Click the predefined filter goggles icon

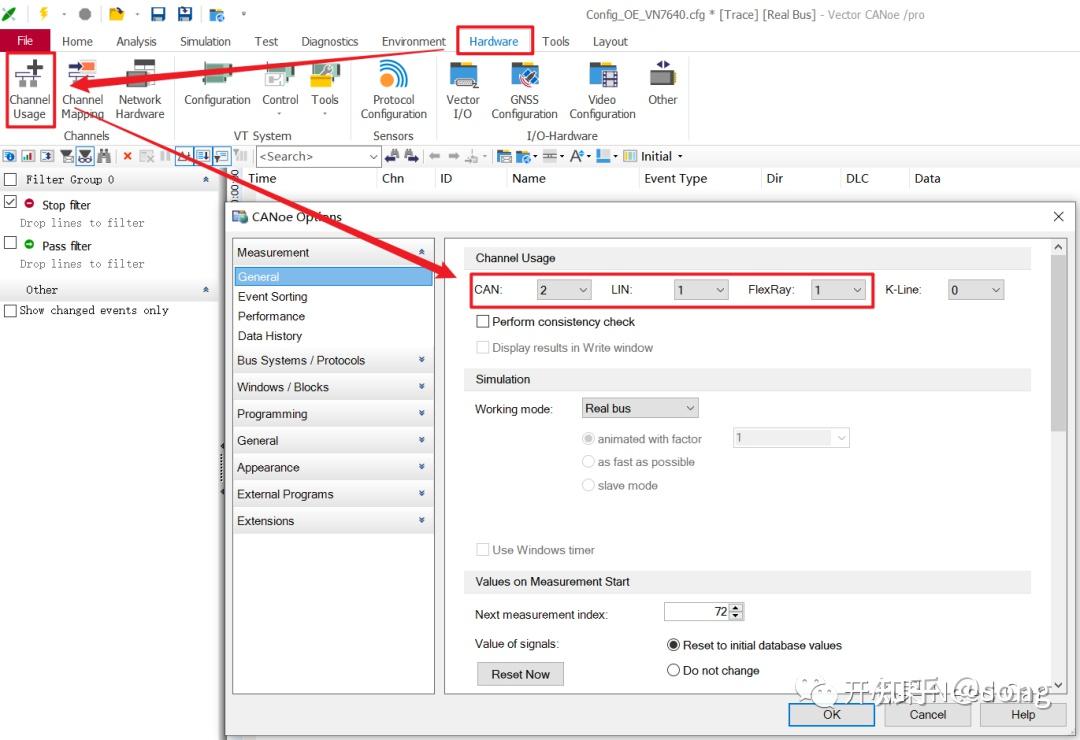pyautogui.click(x=85, y=156)
